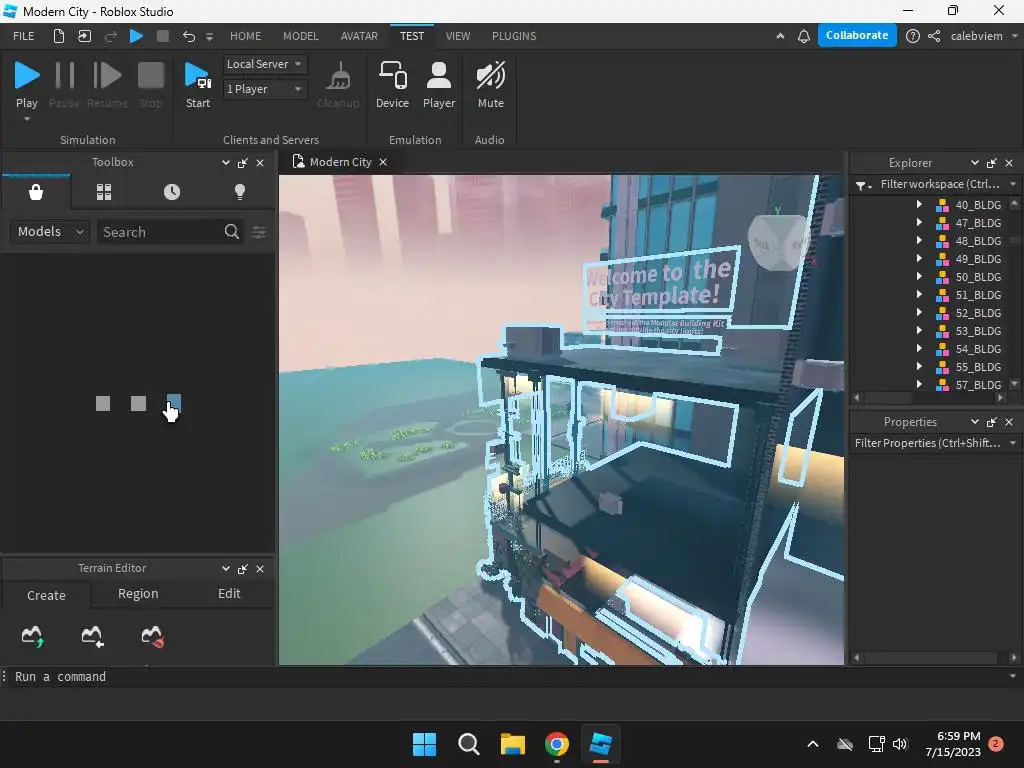Open the quick access customize arrow

(210, 37)
